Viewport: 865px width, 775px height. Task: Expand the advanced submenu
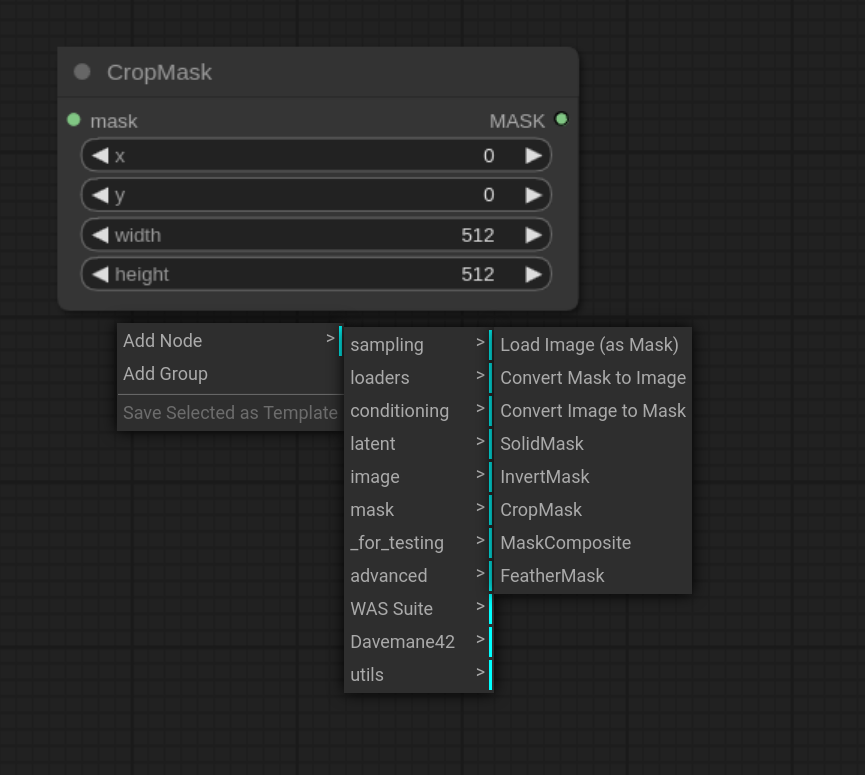point(388,576)
